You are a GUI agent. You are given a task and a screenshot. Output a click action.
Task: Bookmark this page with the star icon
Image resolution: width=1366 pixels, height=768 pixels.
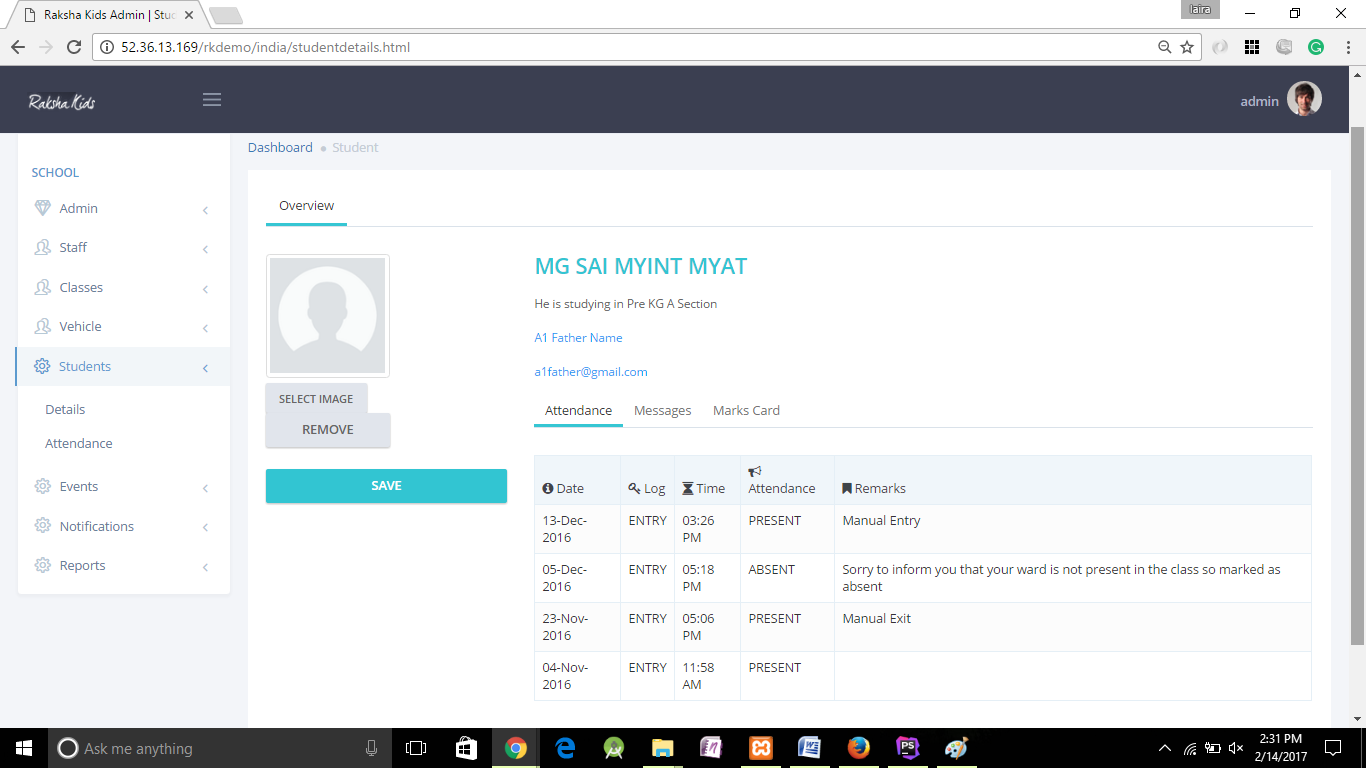click(x=1187, y=47)
